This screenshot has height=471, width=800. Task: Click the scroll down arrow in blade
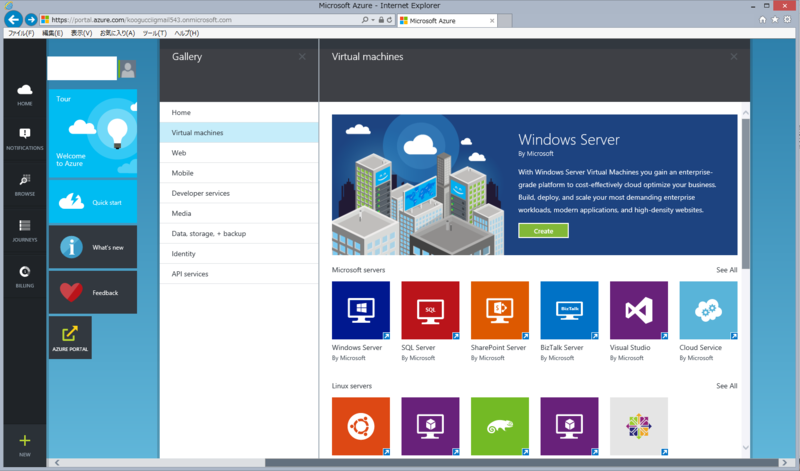click(745, 448)
